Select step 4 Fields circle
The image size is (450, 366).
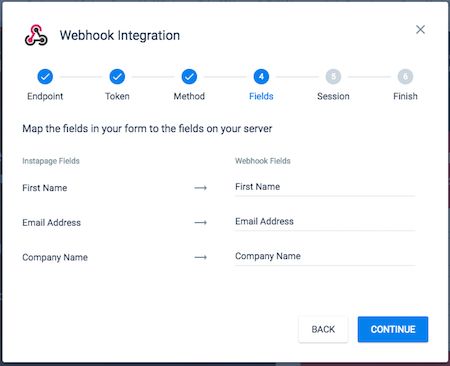(261, 77)
